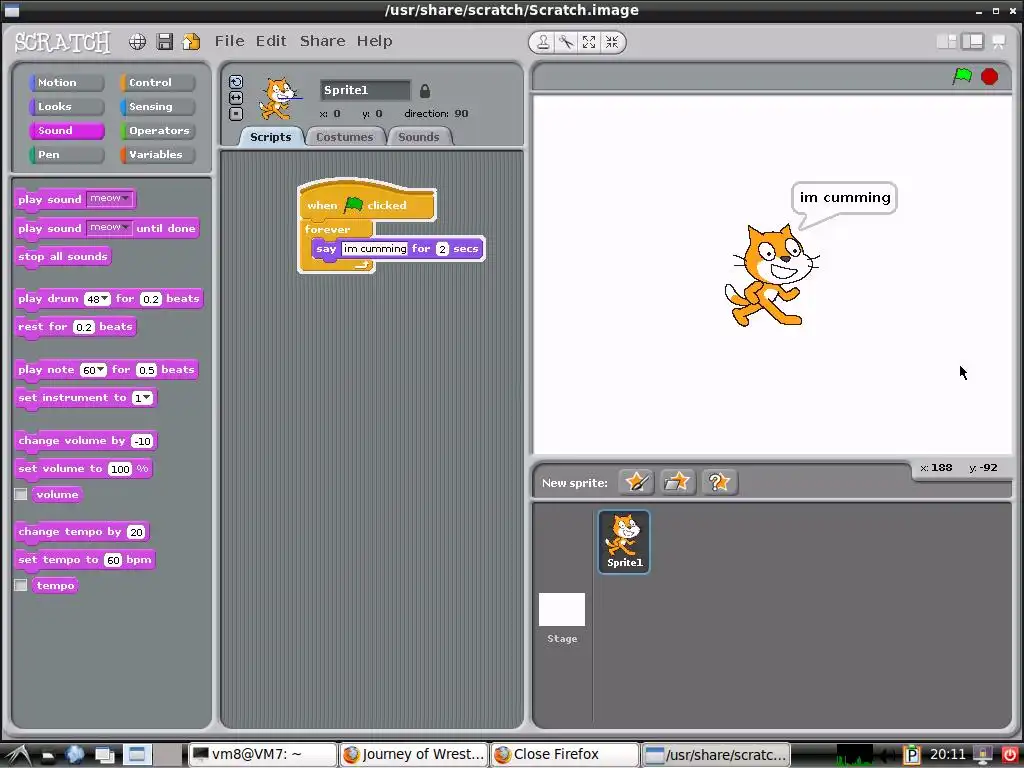The height and width of the screenshot is (768, 1024).
Task: Select the Shrink sprite tool
Action: [x=612, y=42]
